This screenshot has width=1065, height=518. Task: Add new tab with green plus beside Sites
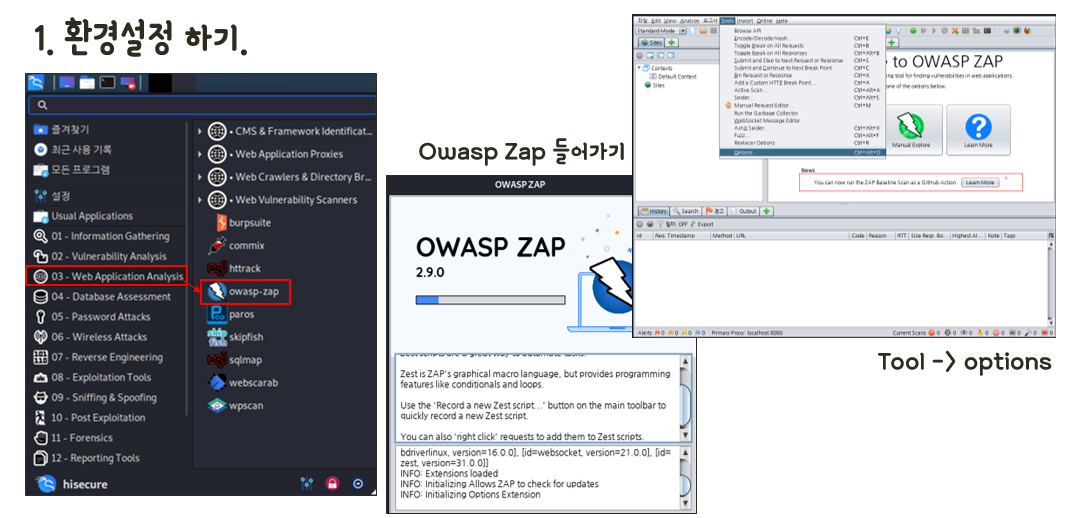[x=672, y=43]
